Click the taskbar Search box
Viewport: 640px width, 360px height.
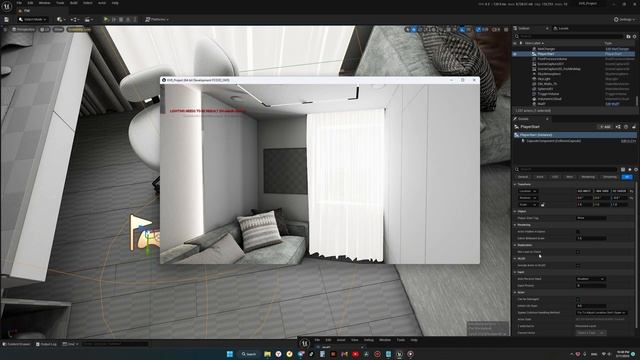[249, 354]
